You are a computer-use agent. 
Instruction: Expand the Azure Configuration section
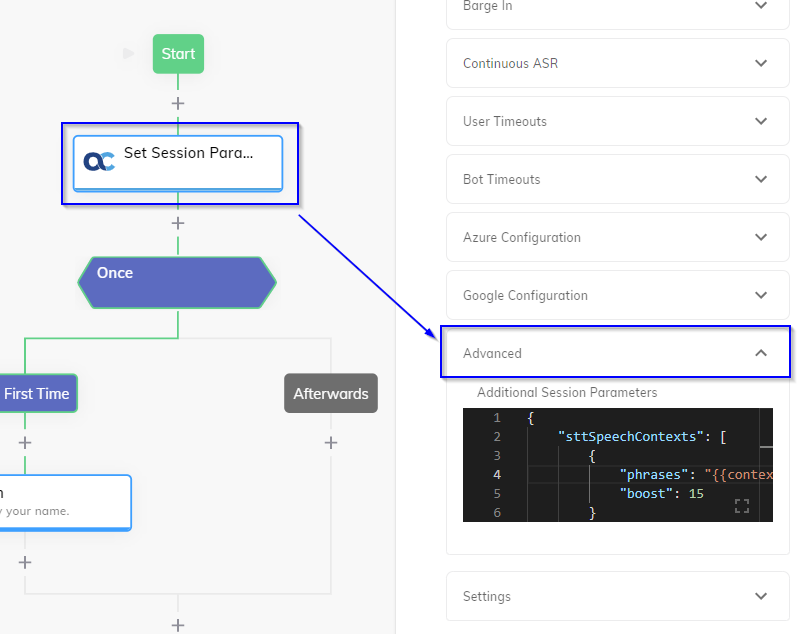[x=618, y=237]
